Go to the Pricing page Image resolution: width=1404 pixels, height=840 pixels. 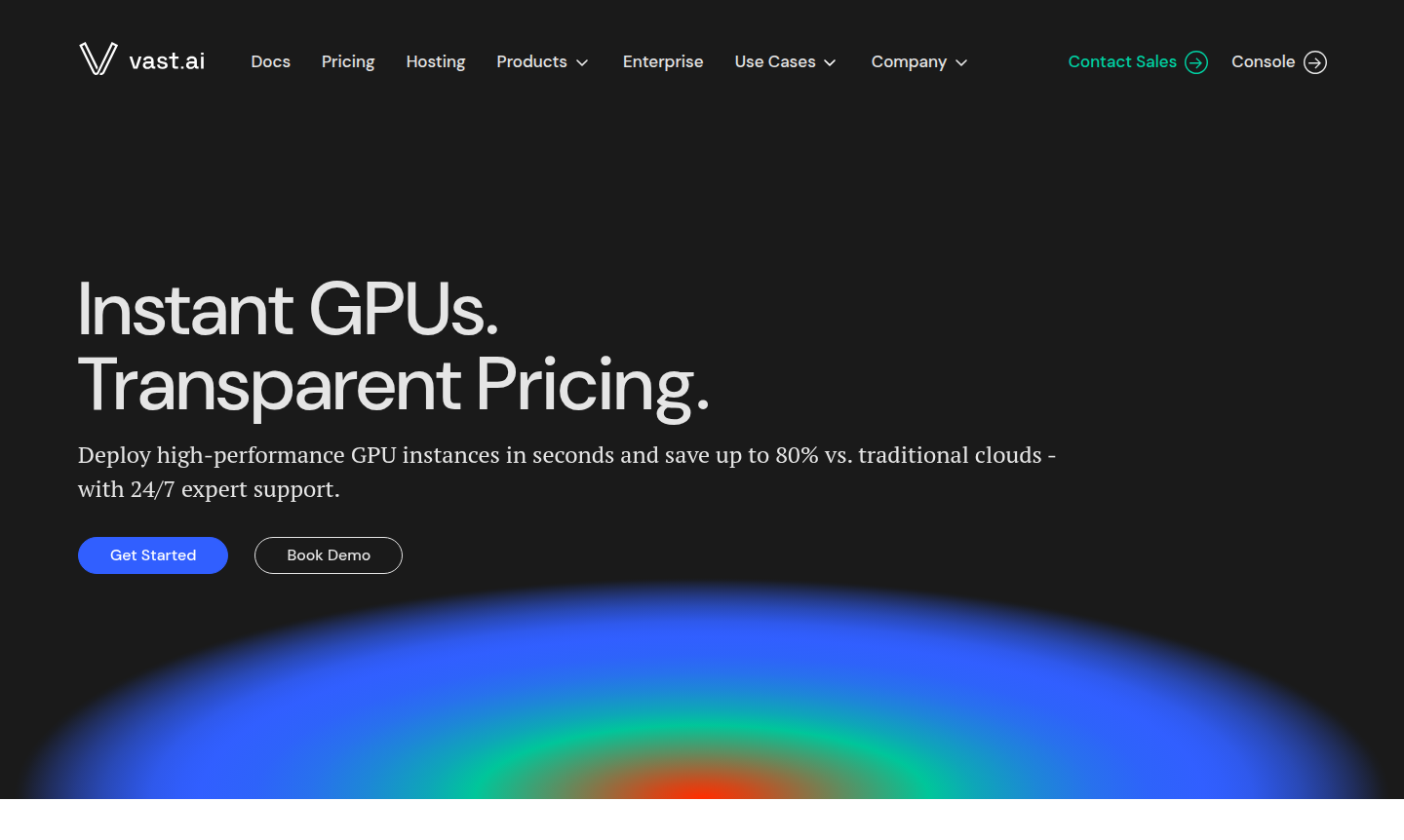[x=348, y=61]
